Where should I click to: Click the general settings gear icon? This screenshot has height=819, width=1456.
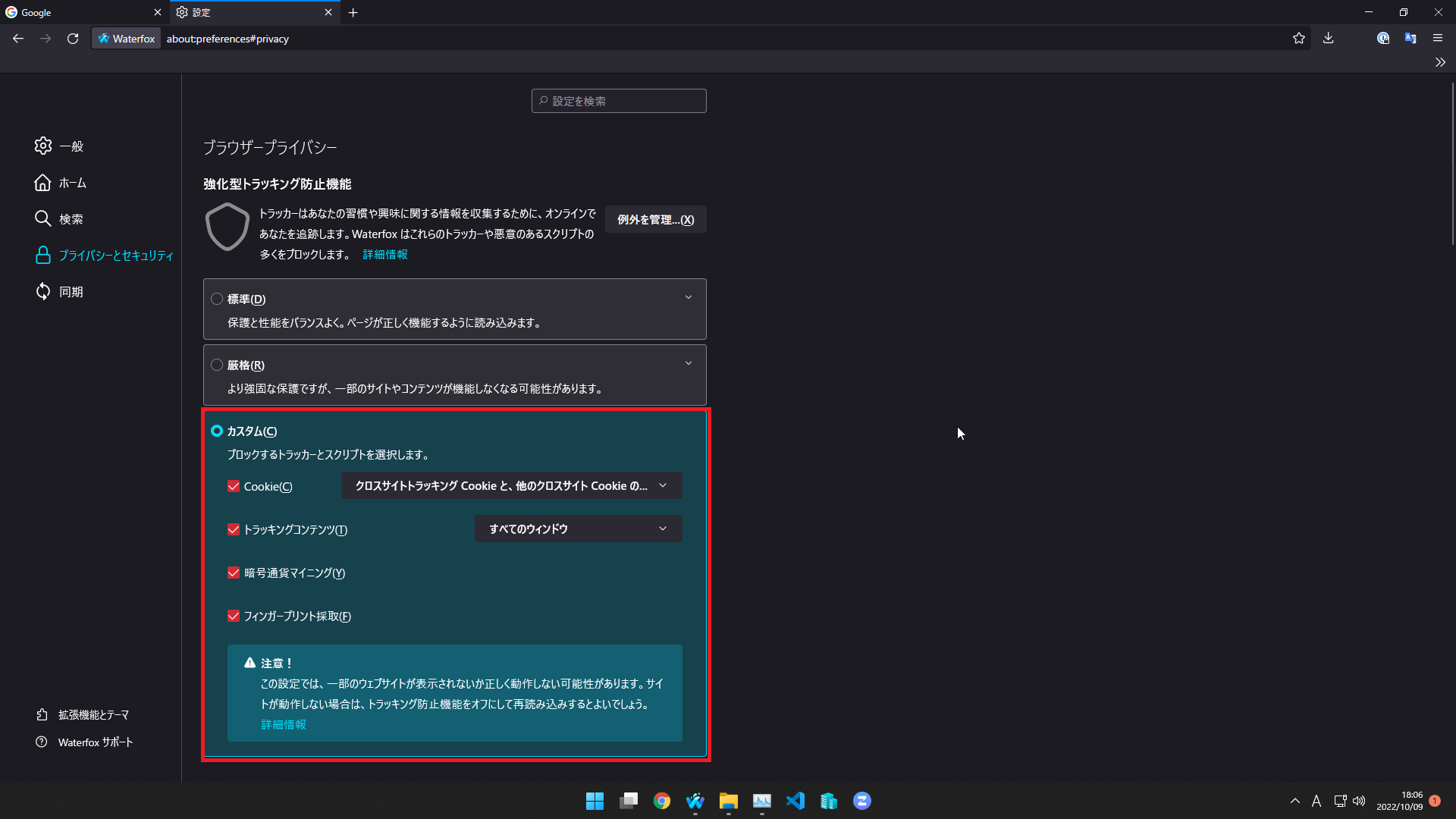tap(43, 146)
